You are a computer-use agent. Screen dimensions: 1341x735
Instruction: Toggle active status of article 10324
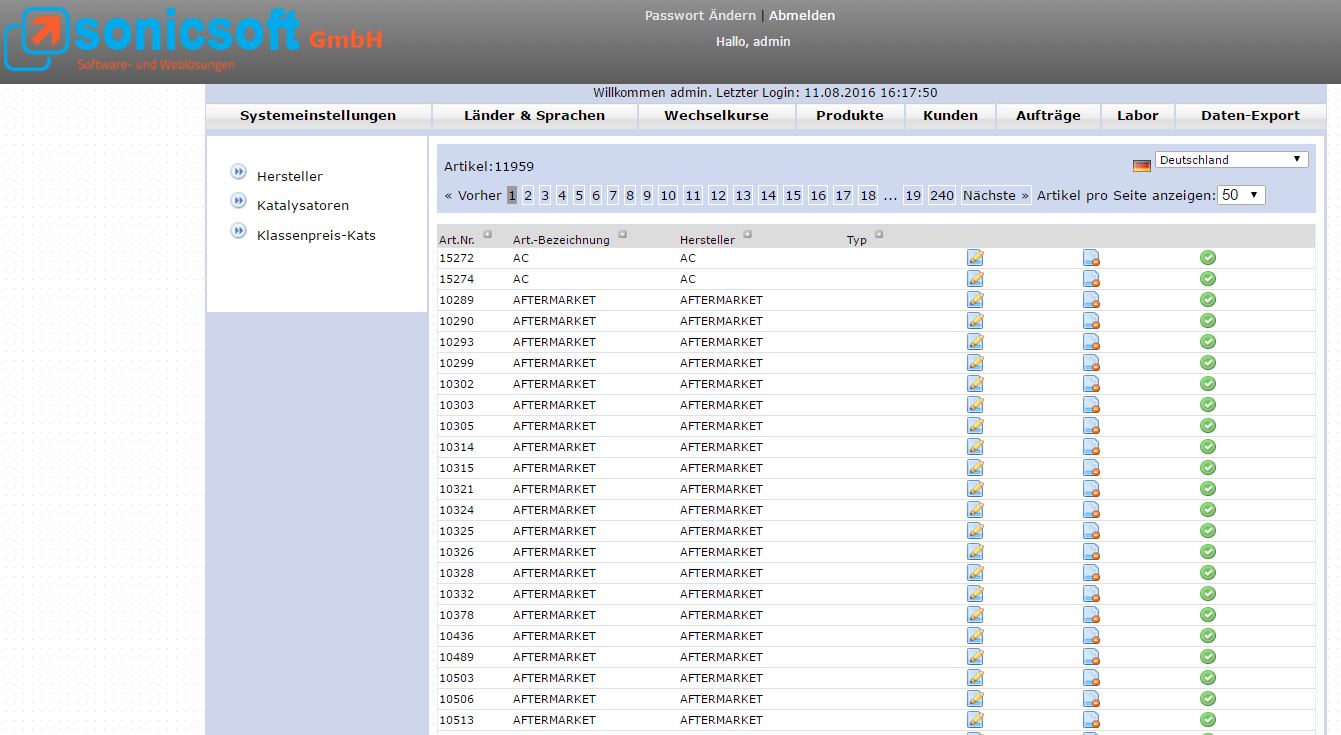(1208, 510)
